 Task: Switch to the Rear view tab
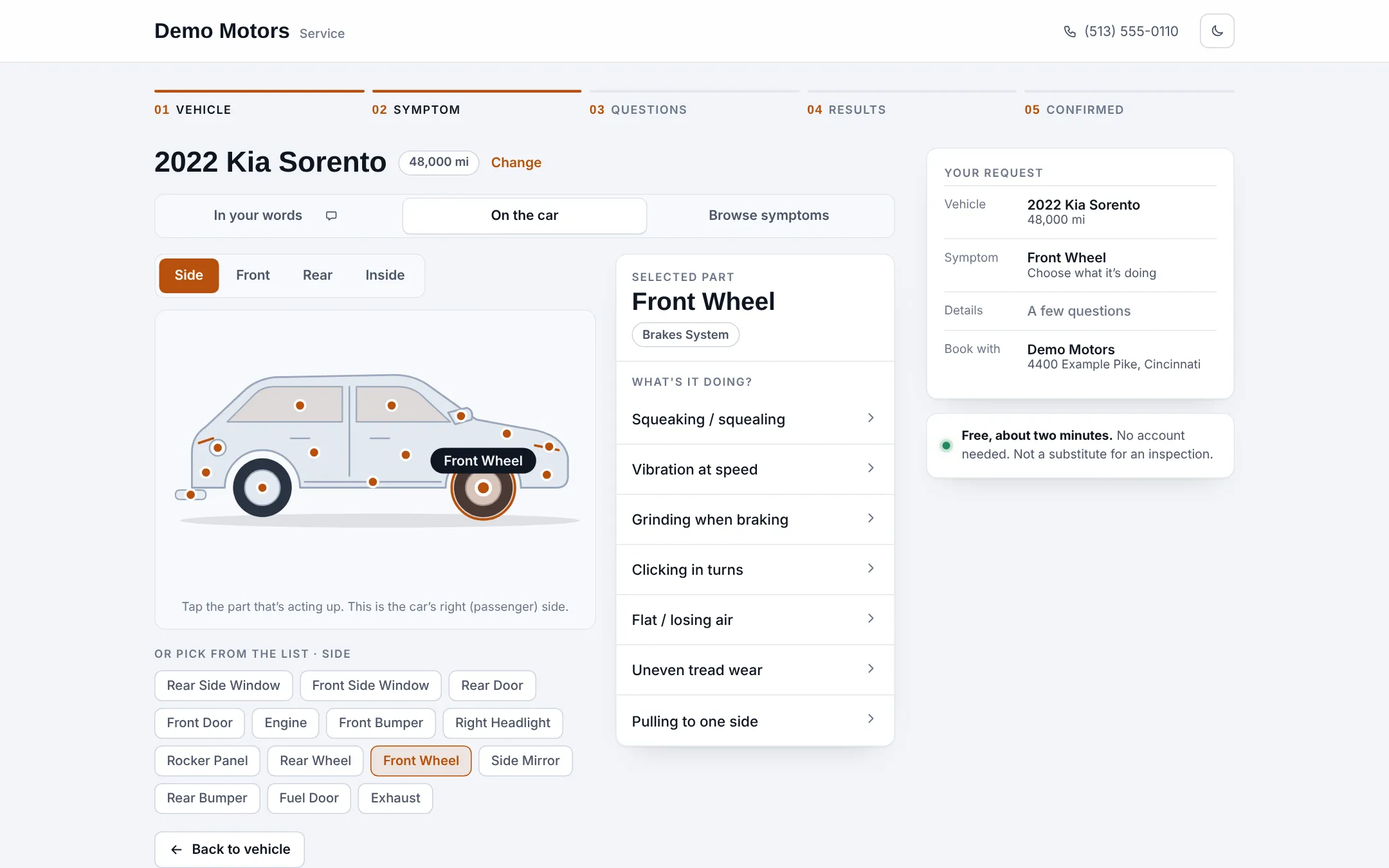pos(318,275)
